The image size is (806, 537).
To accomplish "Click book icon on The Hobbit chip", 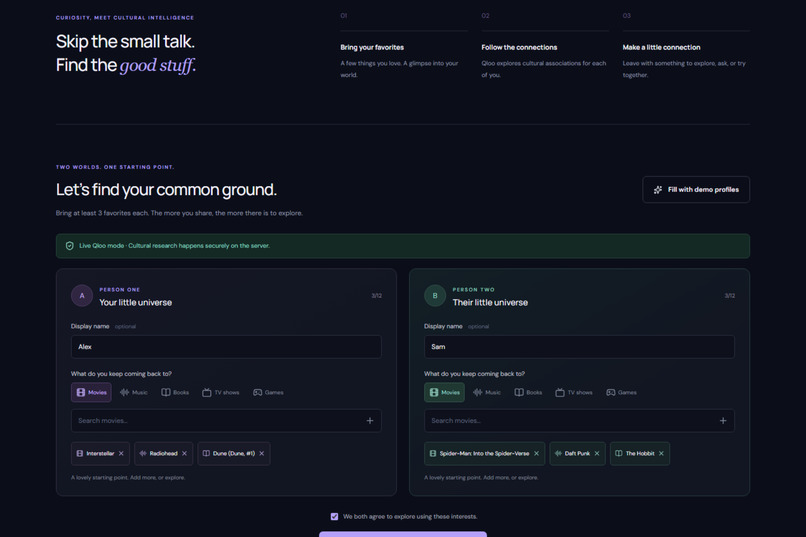I will click(x=619, y=454).
